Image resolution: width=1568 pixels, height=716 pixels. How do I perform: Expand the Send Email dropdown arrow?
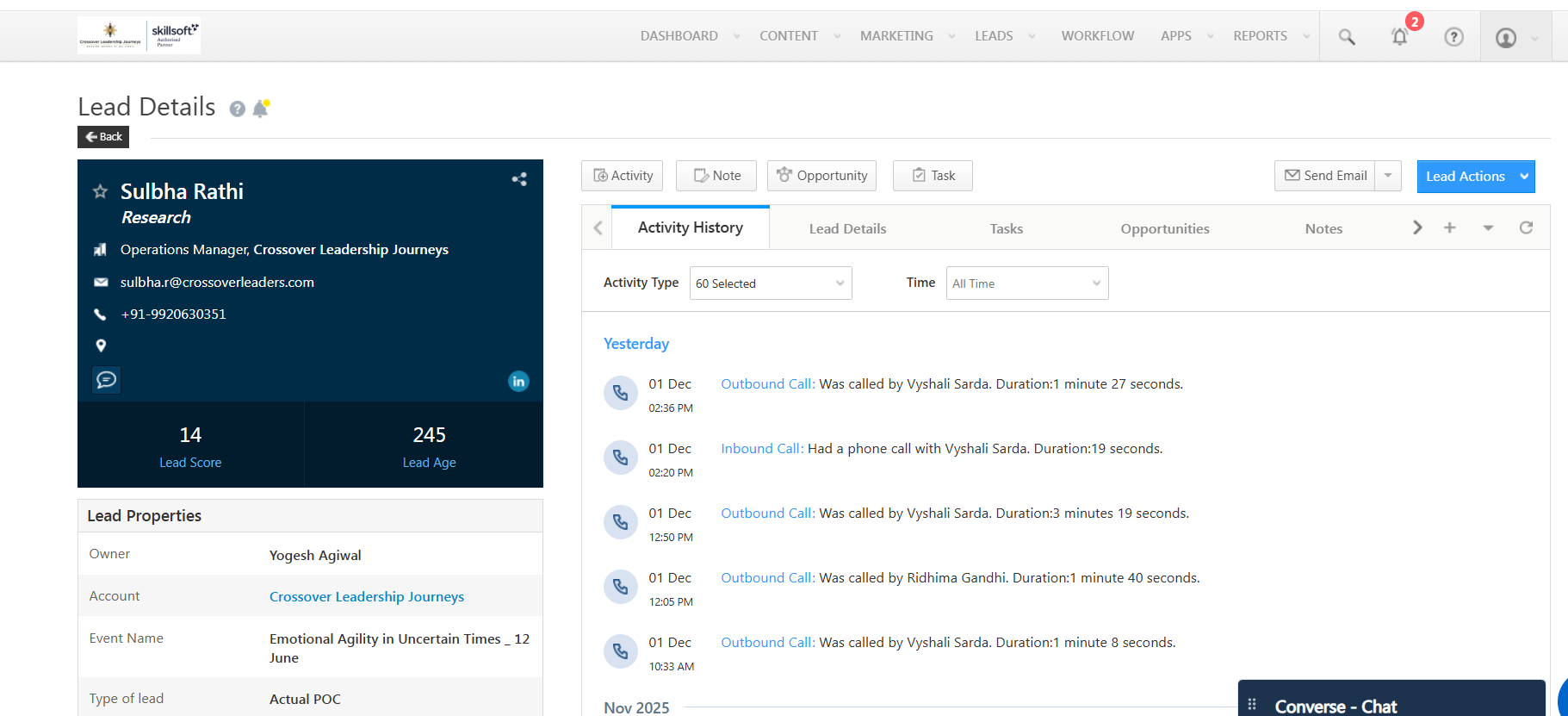[x=1388, y=176]
